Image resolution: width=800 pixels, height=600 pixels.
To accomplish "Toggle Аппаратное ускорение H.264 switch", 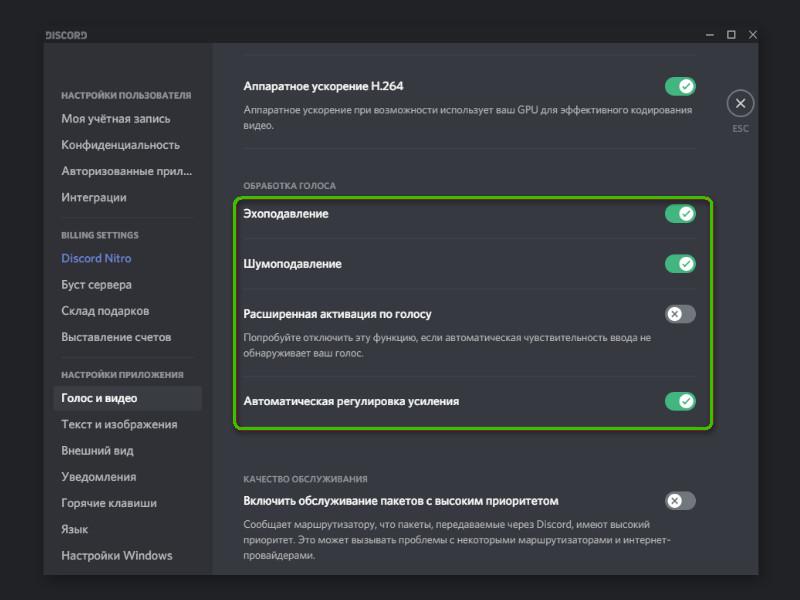I will pyautogui.click(x=680, y=86).
